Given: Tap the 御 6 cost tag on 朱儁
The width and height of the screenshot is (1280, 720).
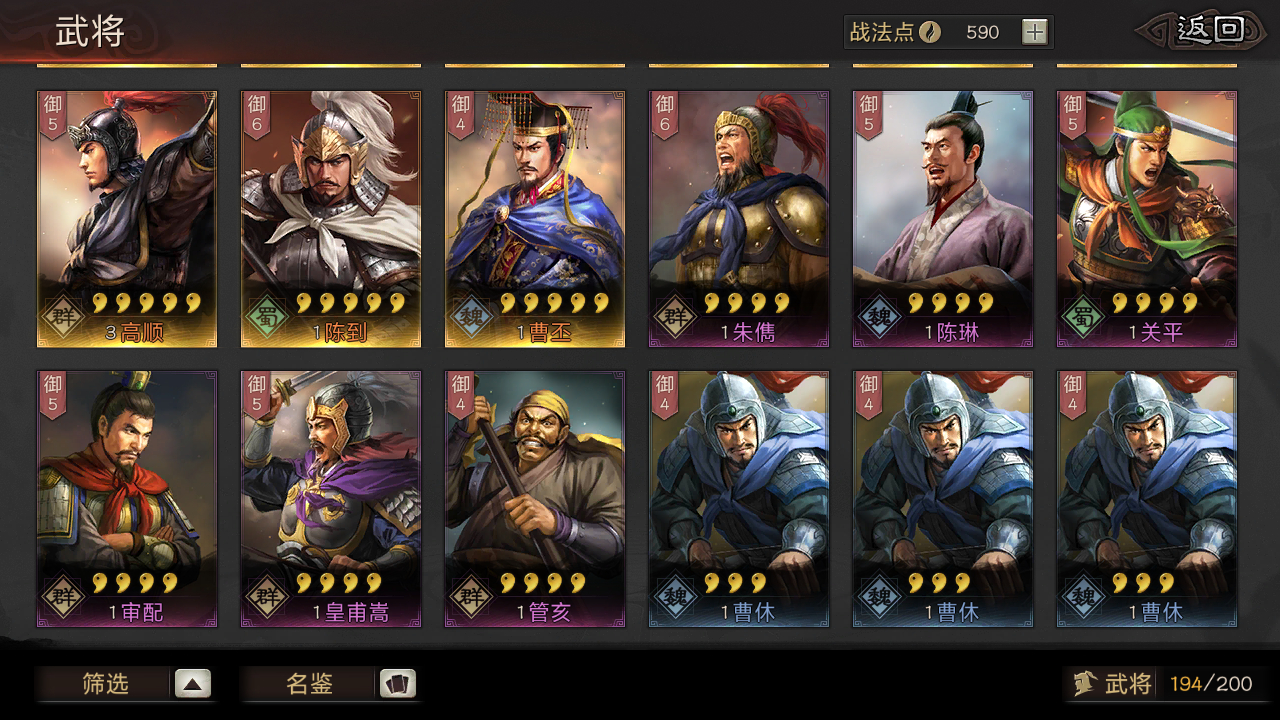Looking at the screenshot, I should (664, 115).
